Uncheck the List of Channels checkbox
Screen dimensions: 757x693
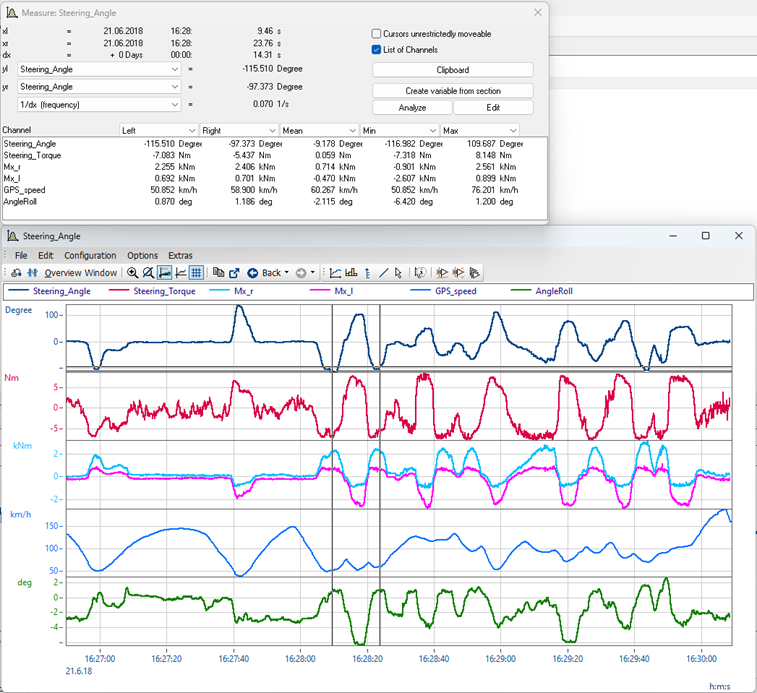pyautogui.click(x=376, y=49)
